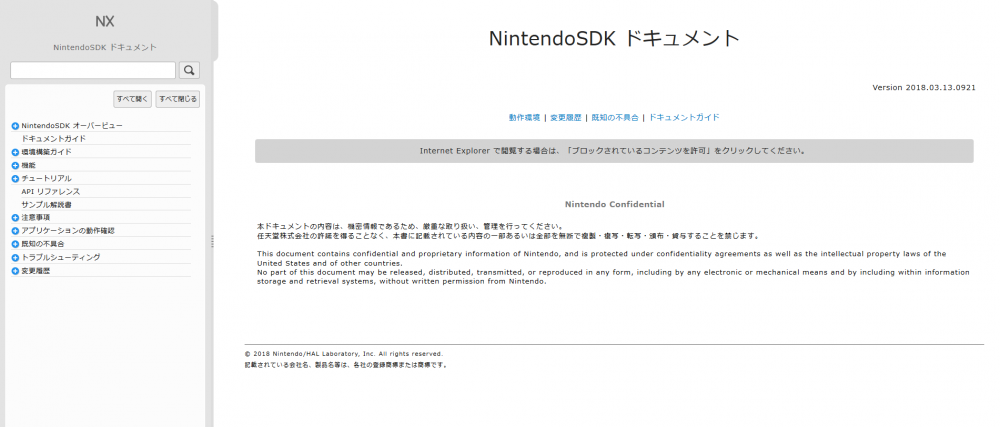Click the magnifier search button

[x=189, y=70]
